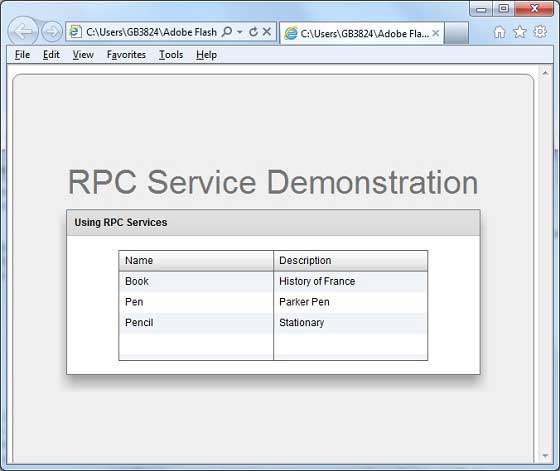The height and width of the screenshot is (471, 560).
Task: Click the page icon in address bar
Action: pyautogui.click(x=75, y=32)
